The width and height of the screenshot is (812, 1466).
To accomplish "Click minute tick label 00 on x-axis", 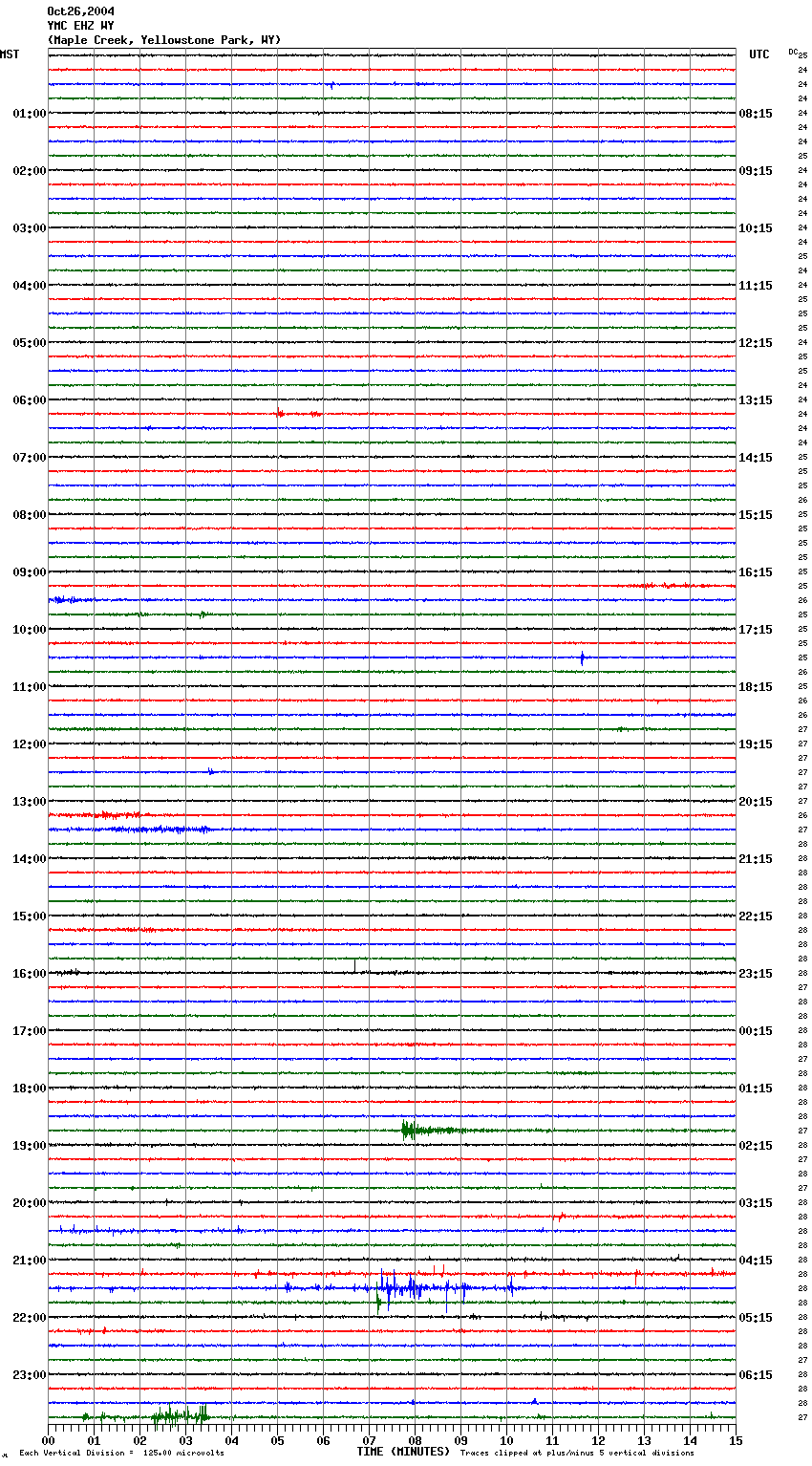I will pos(49,1441).
